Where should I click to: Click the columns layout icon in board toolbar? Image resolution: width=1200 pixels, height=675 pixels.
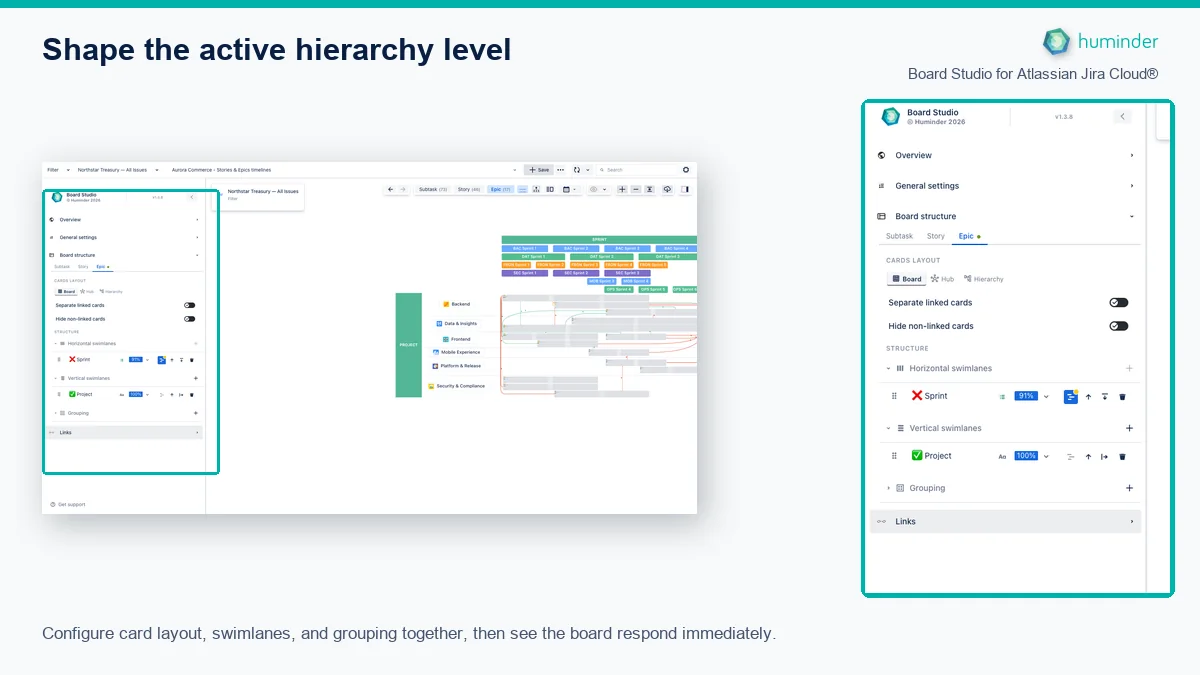[550, 189]
